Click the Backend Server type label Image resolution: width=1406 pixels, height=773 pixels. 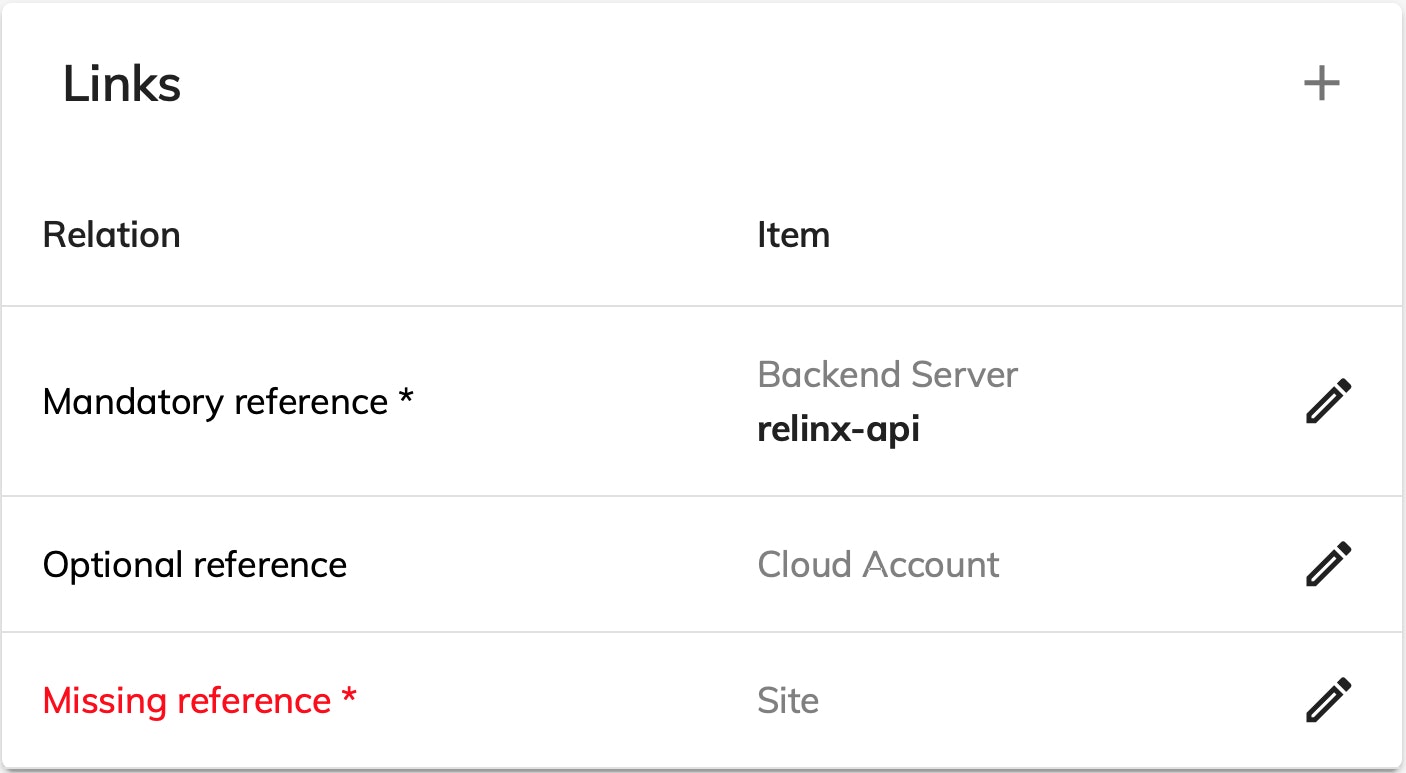click(x=887, y=375)
